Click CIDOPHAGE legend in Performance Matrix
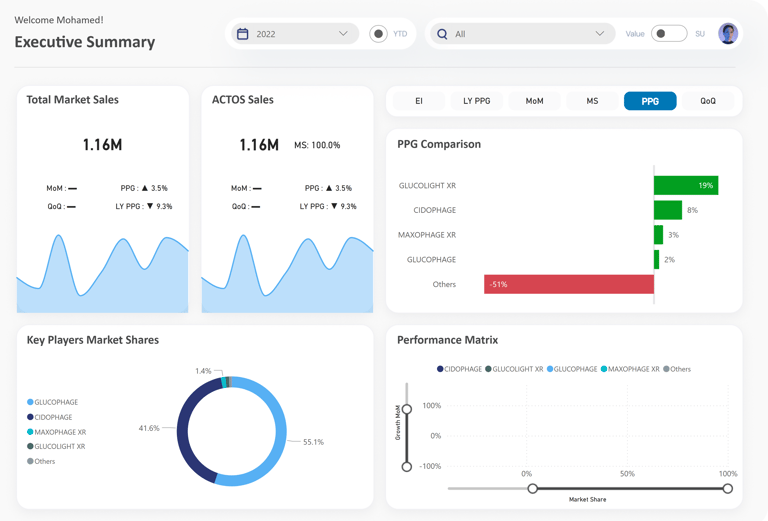This screenshot has height=521, width=768. point(459,369)
